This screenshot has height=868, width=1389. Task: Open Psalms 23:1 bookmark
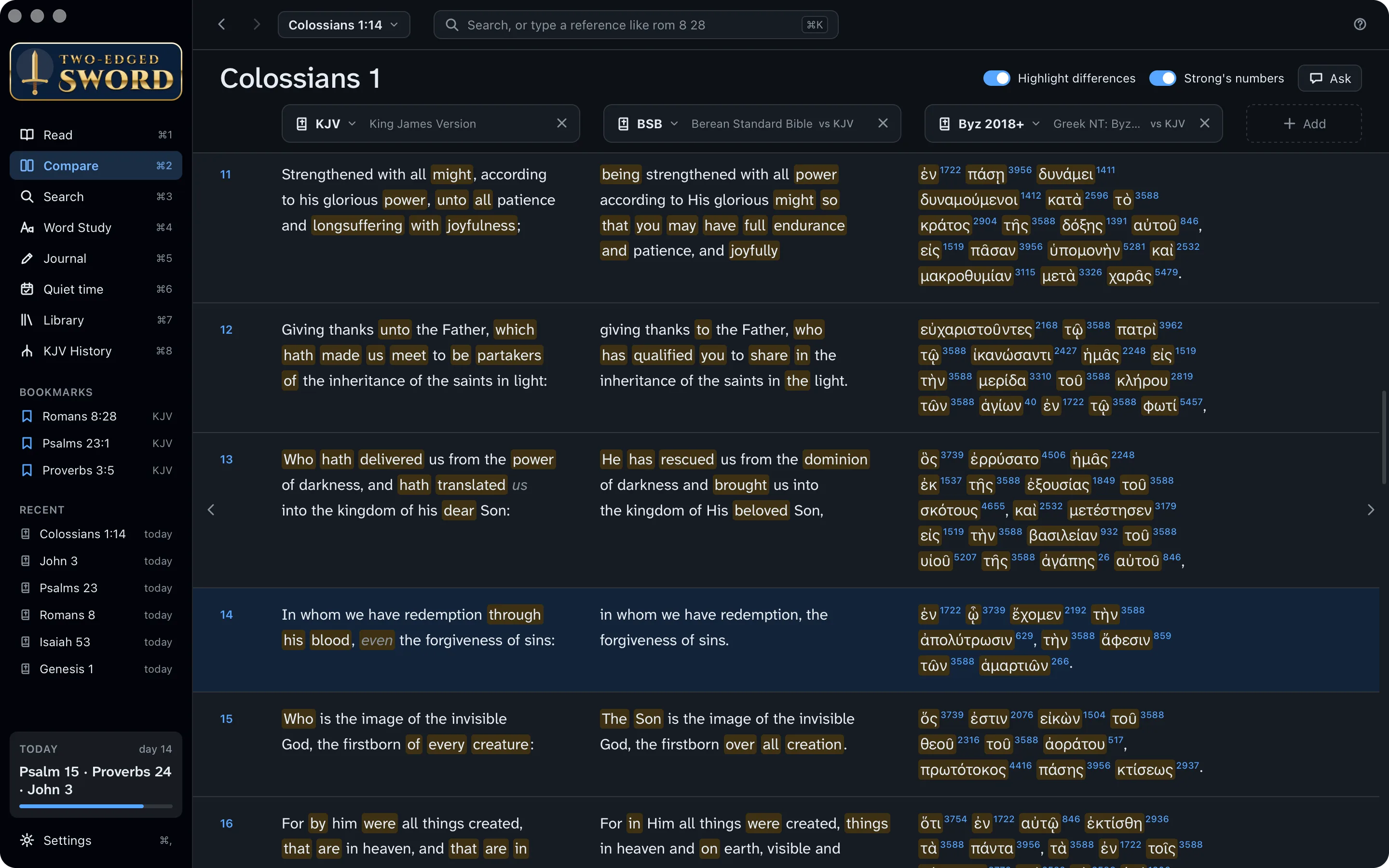(96, 443)
